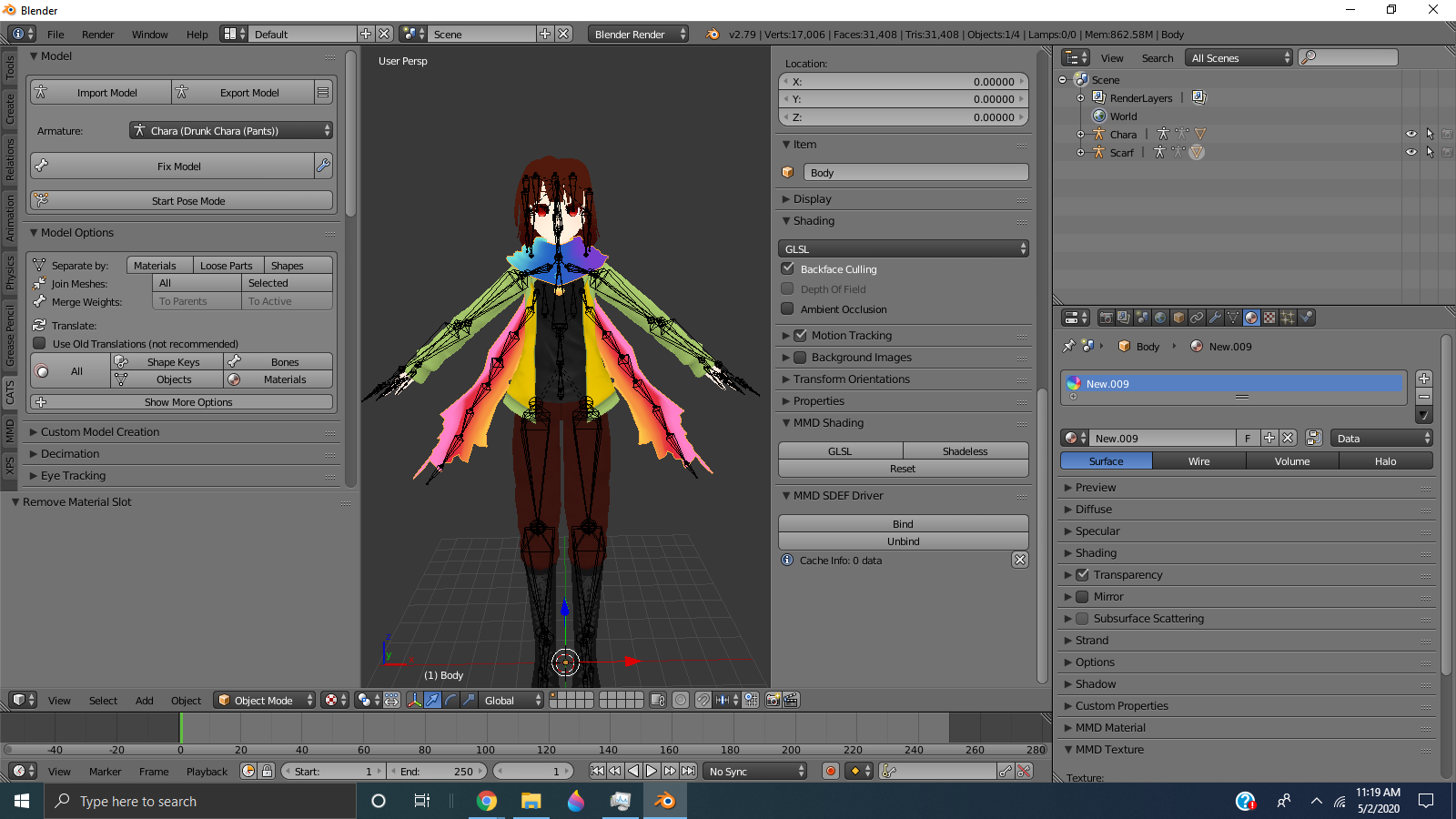Lock the timeline time range padlock
This screenshot has height=819, width=1456.
[267, 771]
